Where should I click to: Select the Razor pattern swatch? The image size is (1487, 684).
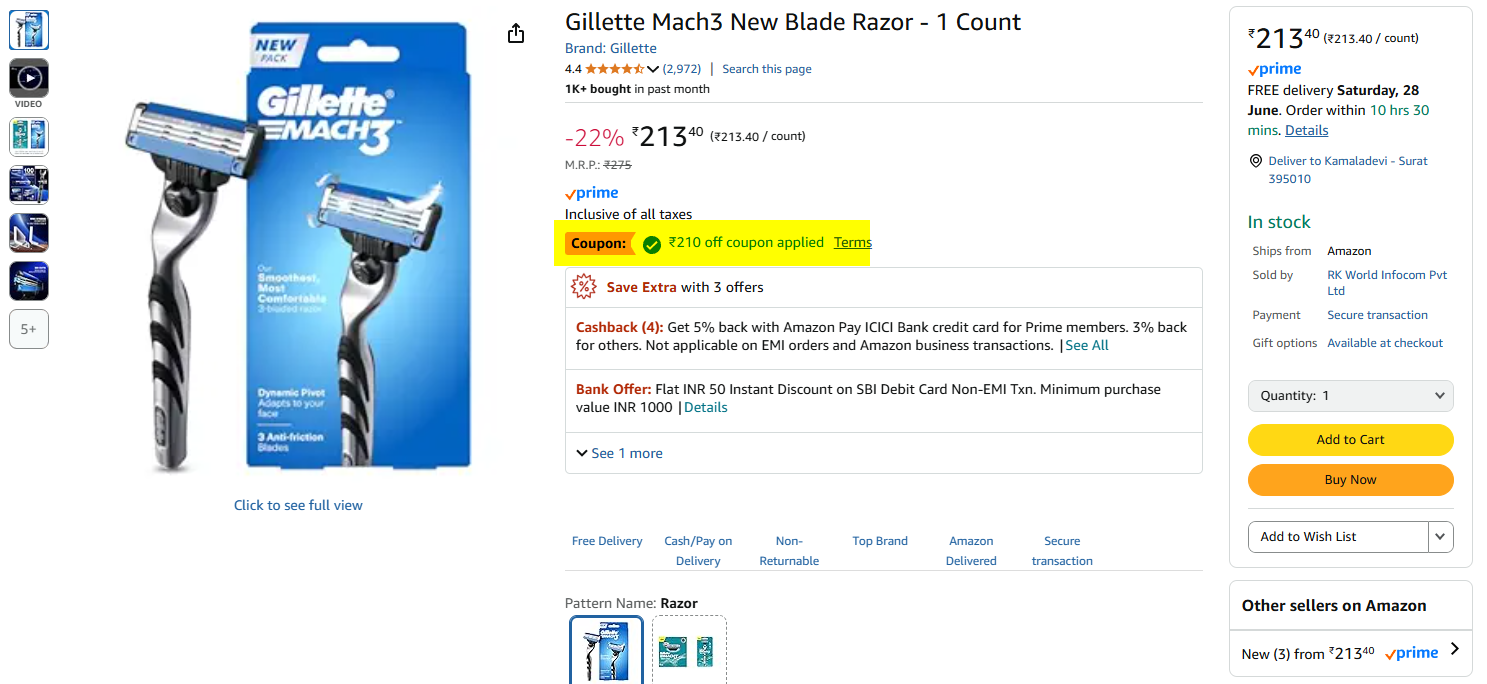(607, 650)
